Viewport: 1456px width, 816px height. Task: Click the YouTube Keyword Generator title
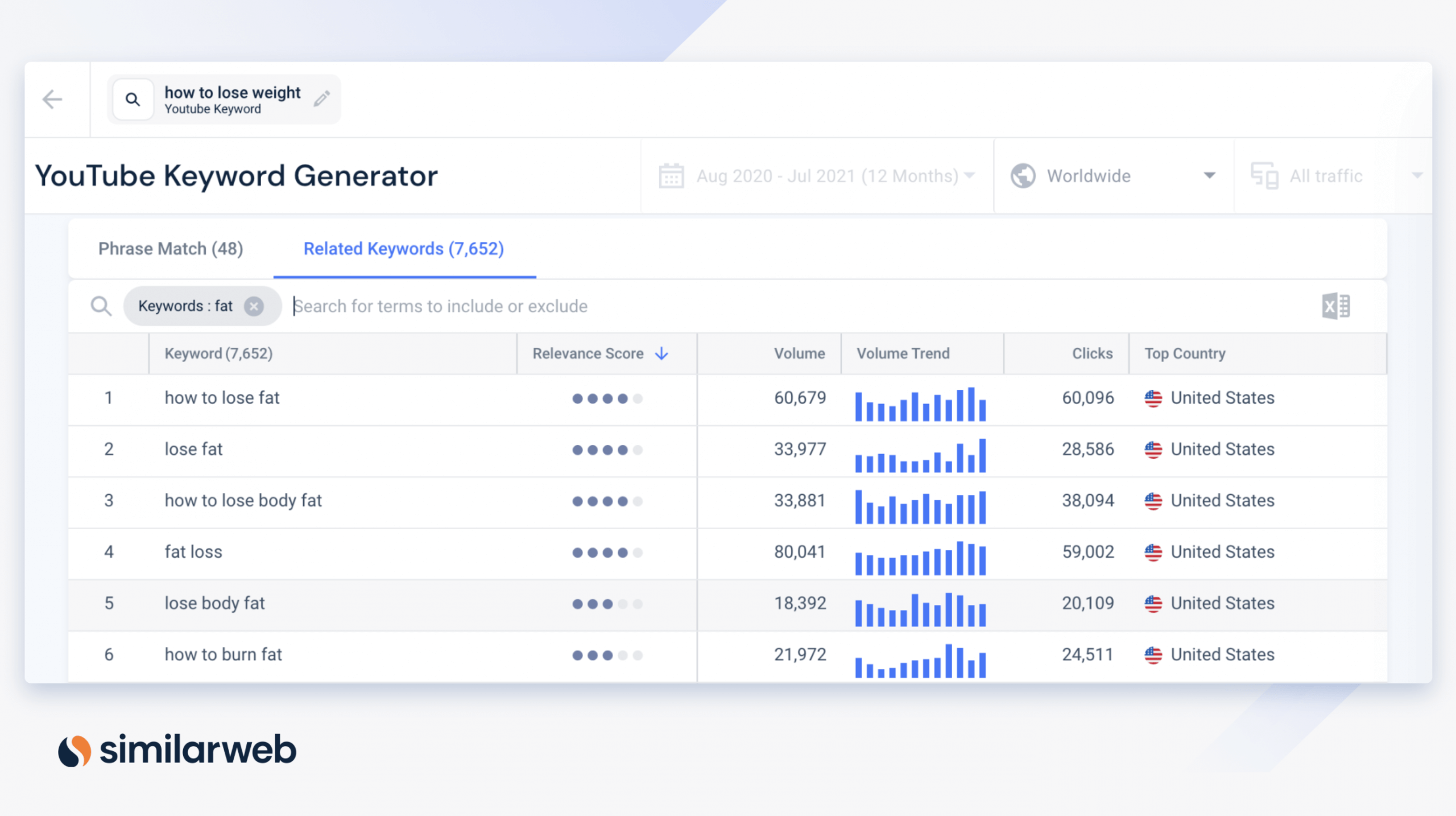[236, 176]
